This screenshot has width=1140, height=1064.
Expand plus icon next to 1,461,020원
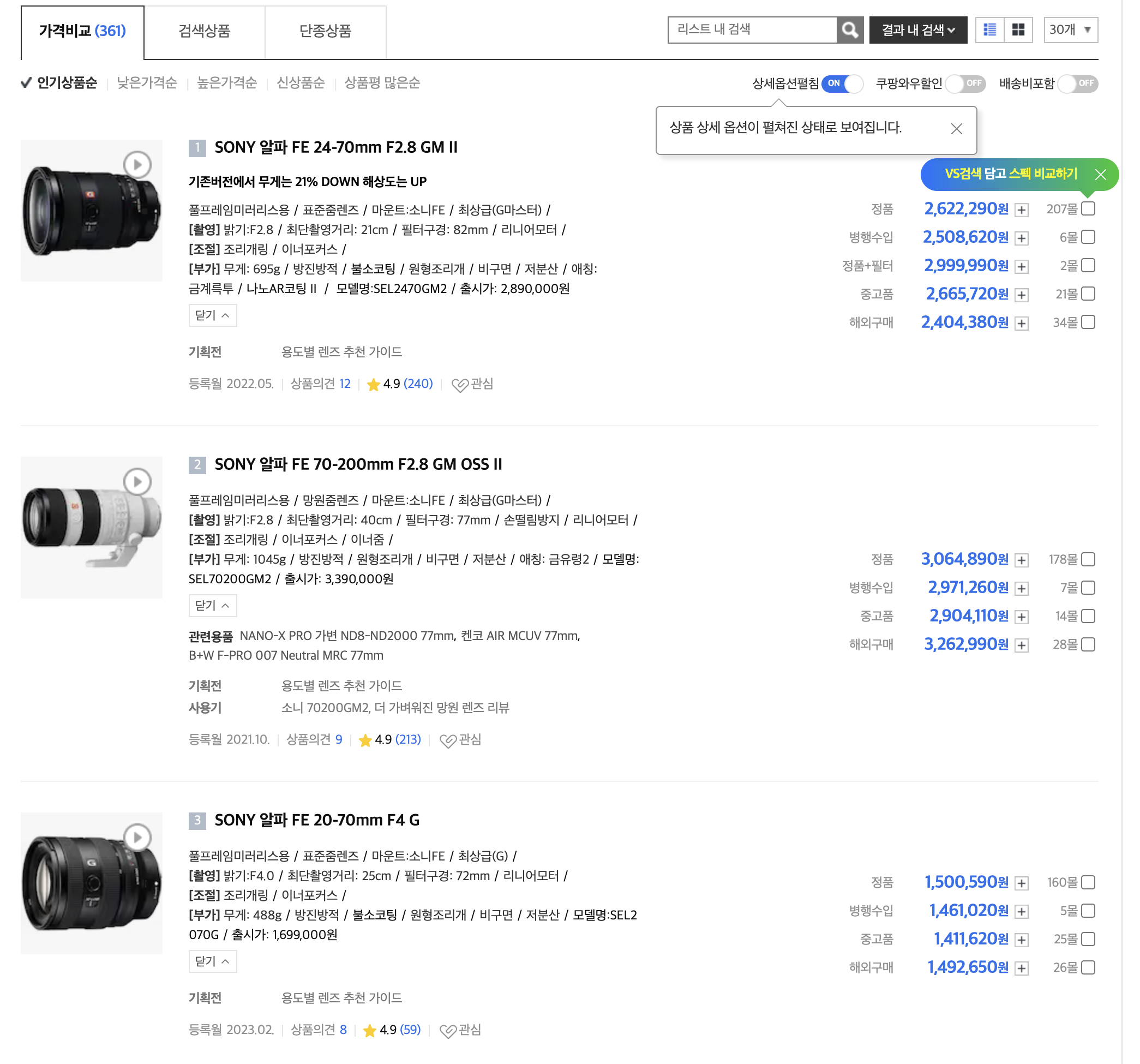tap(1021, 911)
